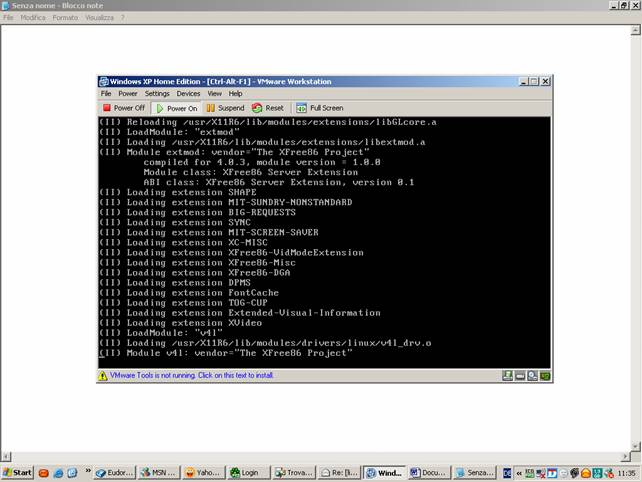Open Notepad Visualizza menu
Viewport: 642px width, 482px height.
[x=99, y=18]
